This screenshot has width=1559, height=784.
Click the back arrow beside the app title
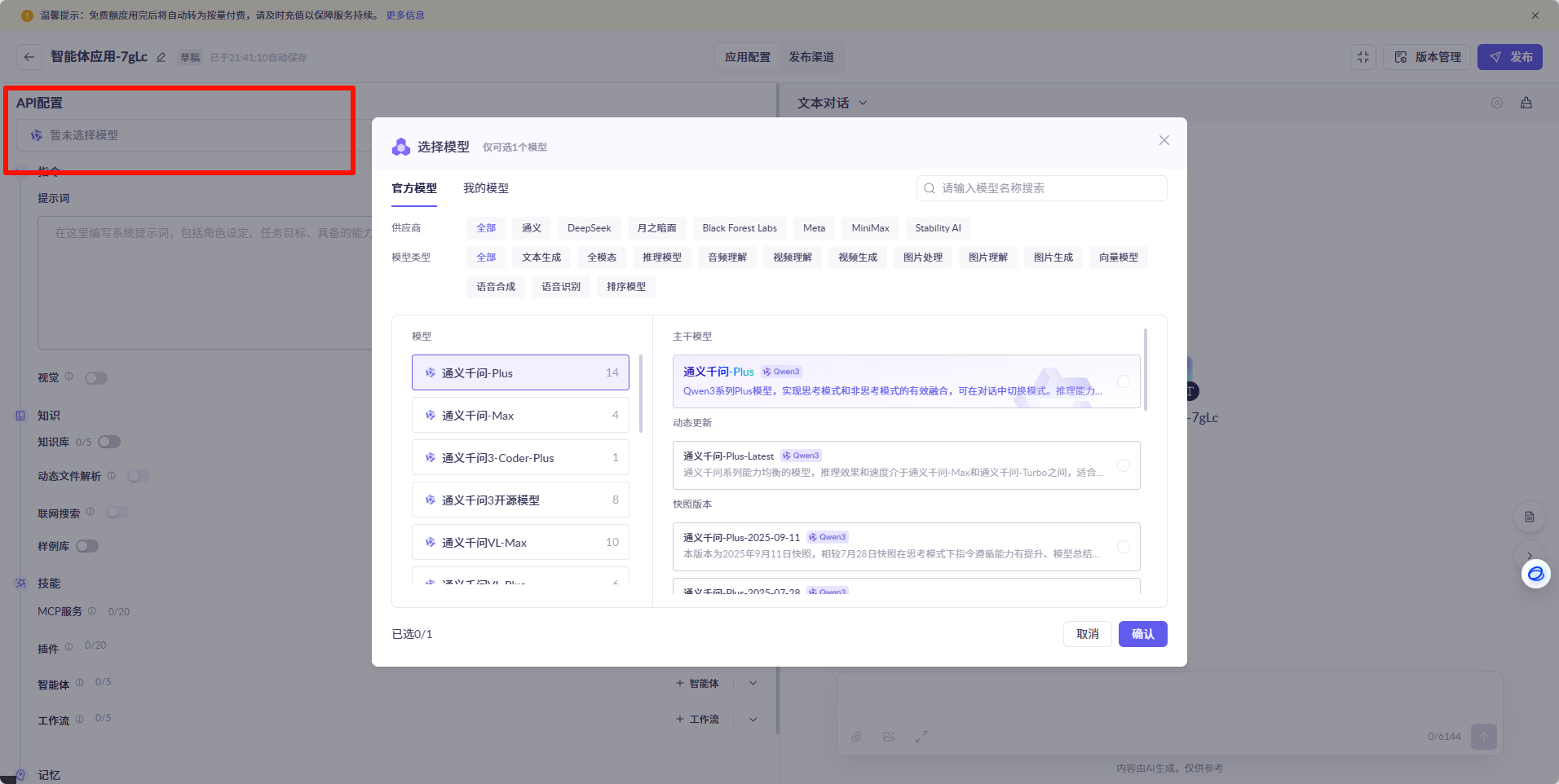coord(29,57)
